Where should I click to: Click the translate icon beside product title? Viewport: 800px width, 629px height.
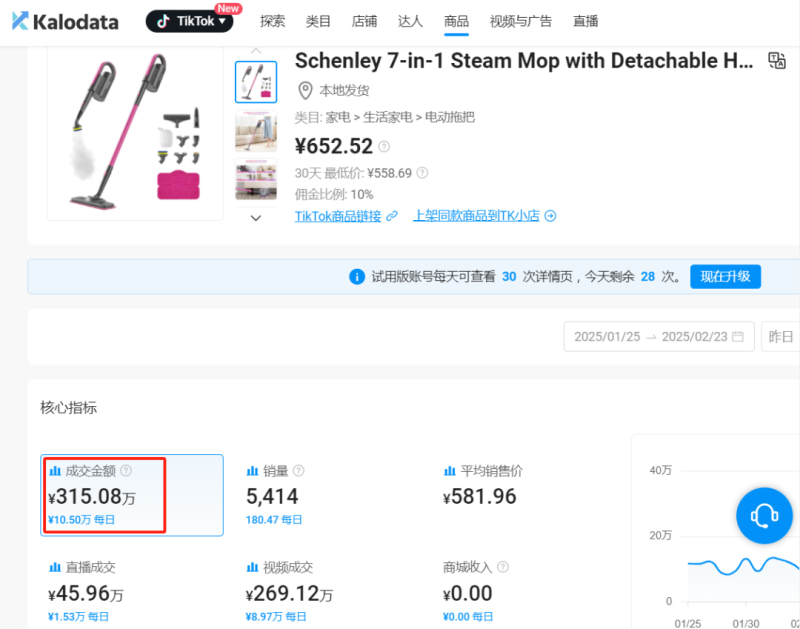click(x=777, y=61)
